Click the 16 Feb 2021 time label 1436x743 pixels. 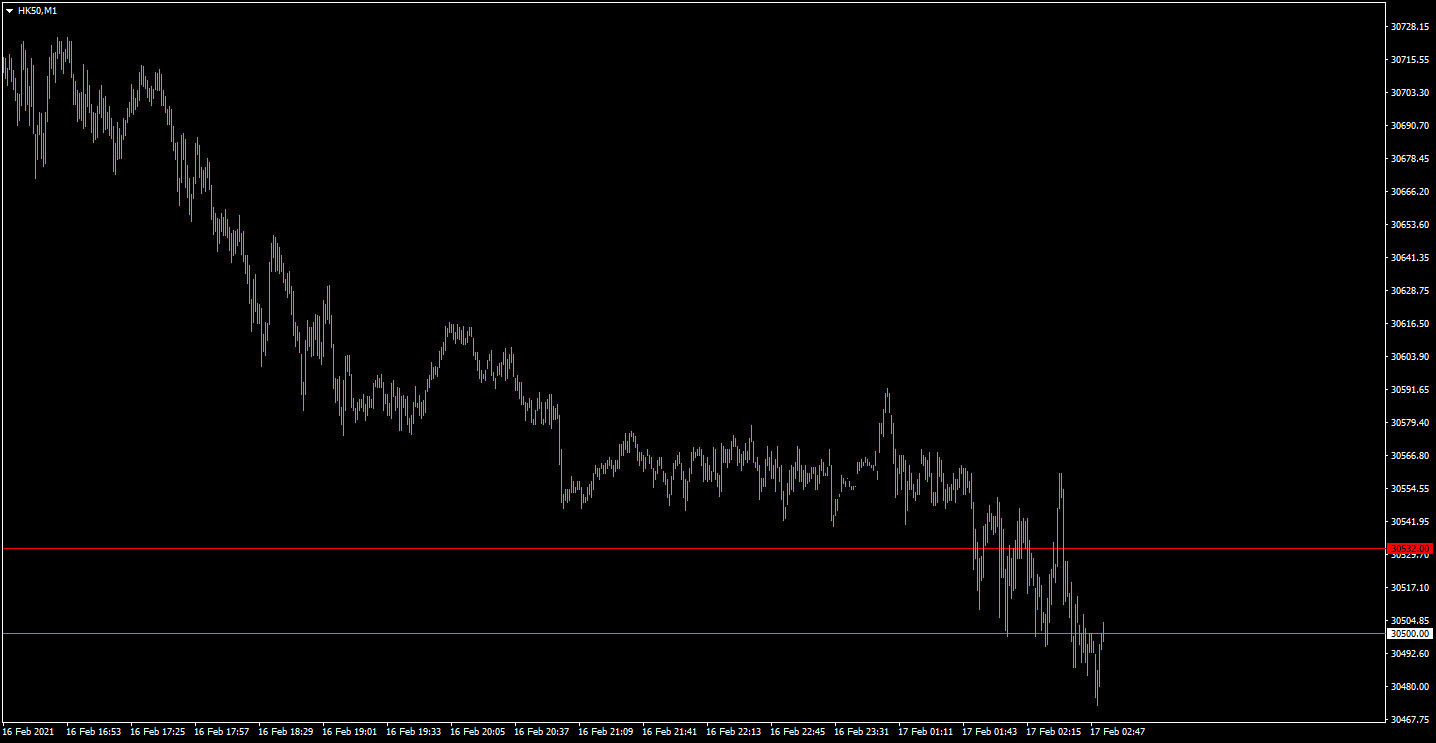tap(28, 732)
